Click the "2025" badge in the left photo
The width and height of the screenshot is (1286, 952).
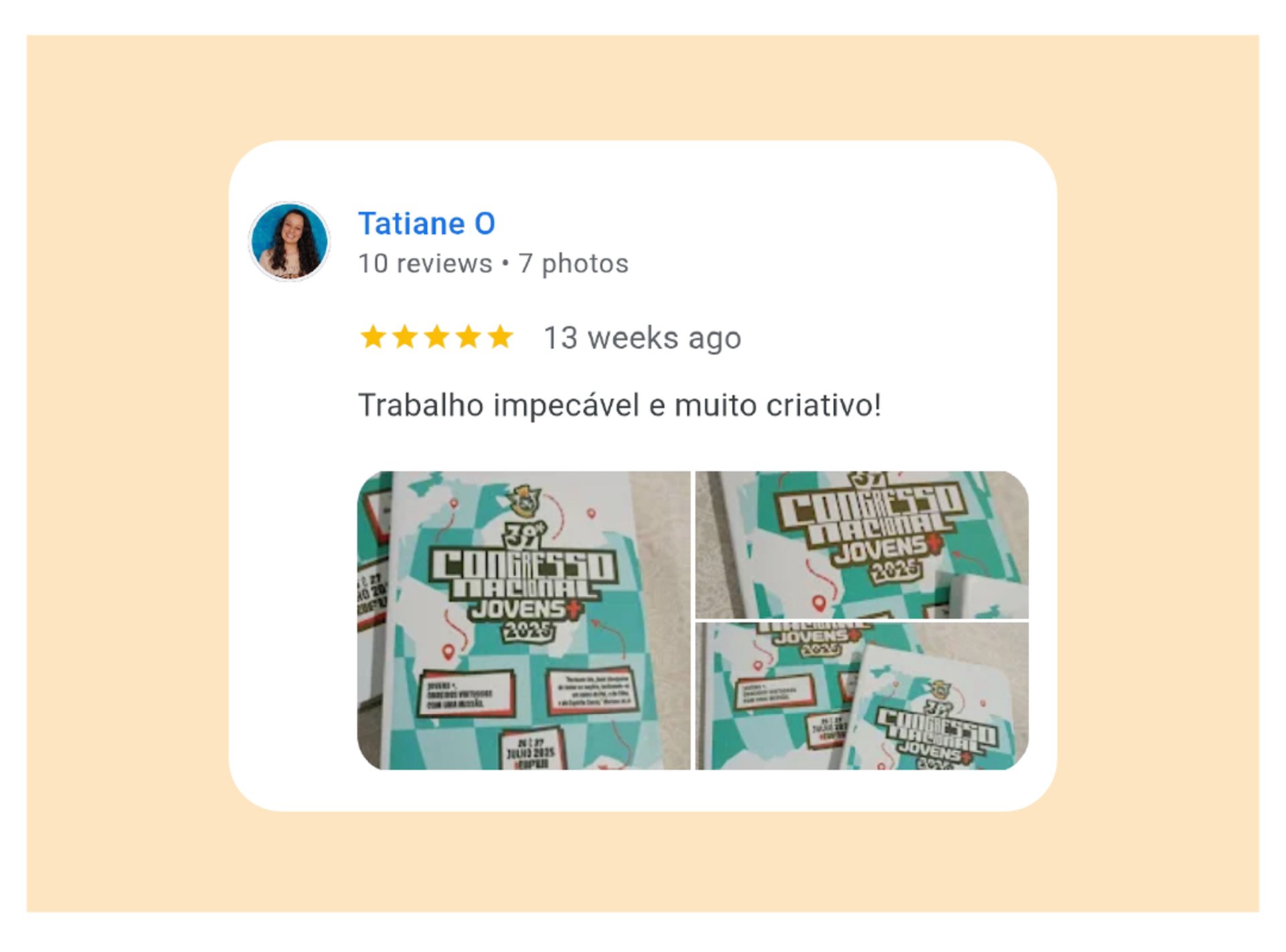point(528,631)
